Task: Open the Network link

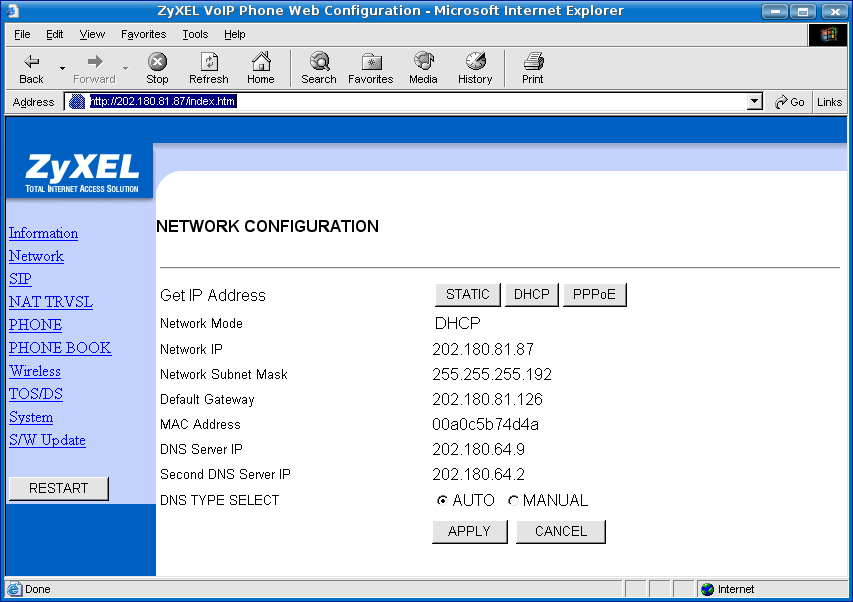Action: pos(36,256)
